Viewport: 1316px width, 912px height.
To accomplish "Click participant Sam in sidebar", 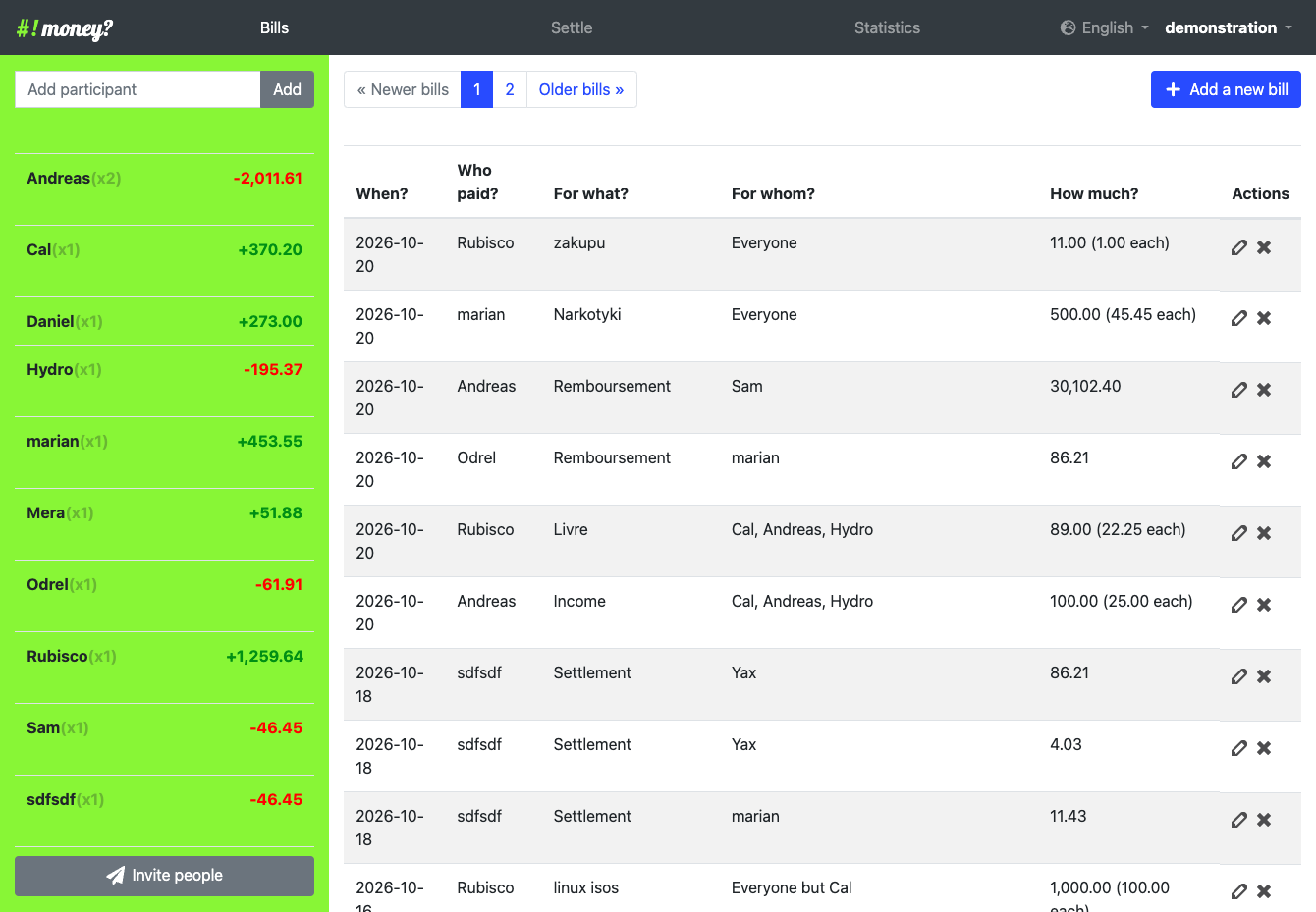I will (43, 727).
